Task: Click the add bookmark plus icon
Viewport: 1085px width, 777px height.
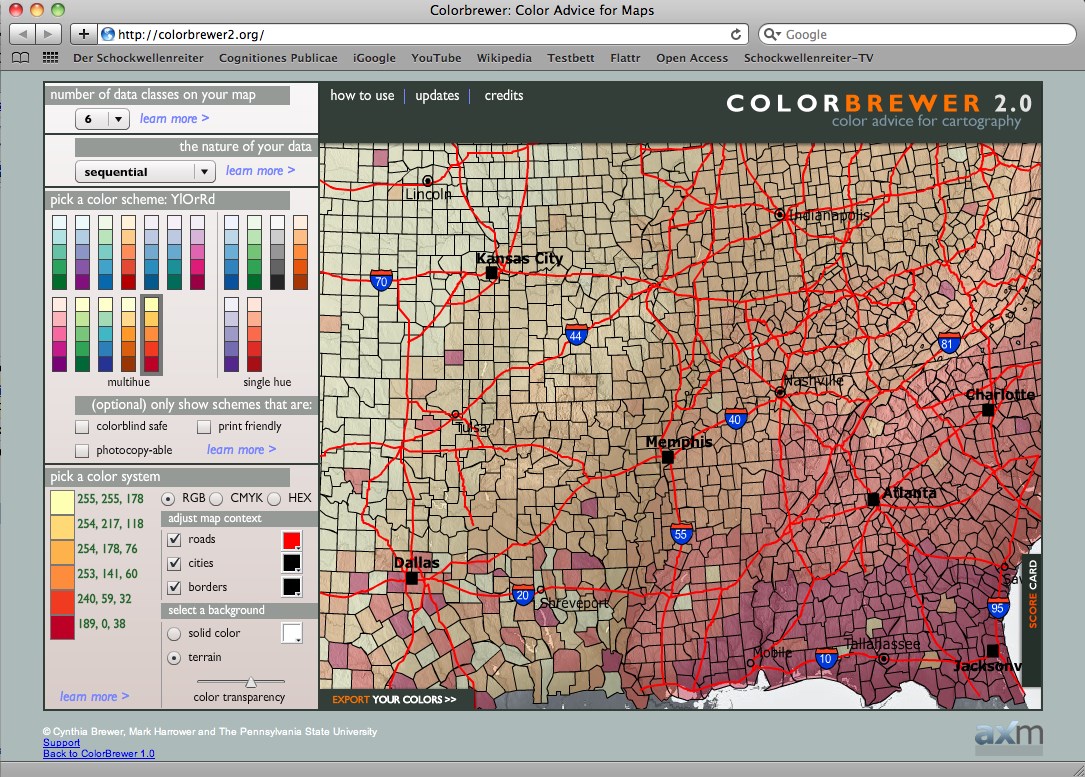Action: tap(84, 34)
